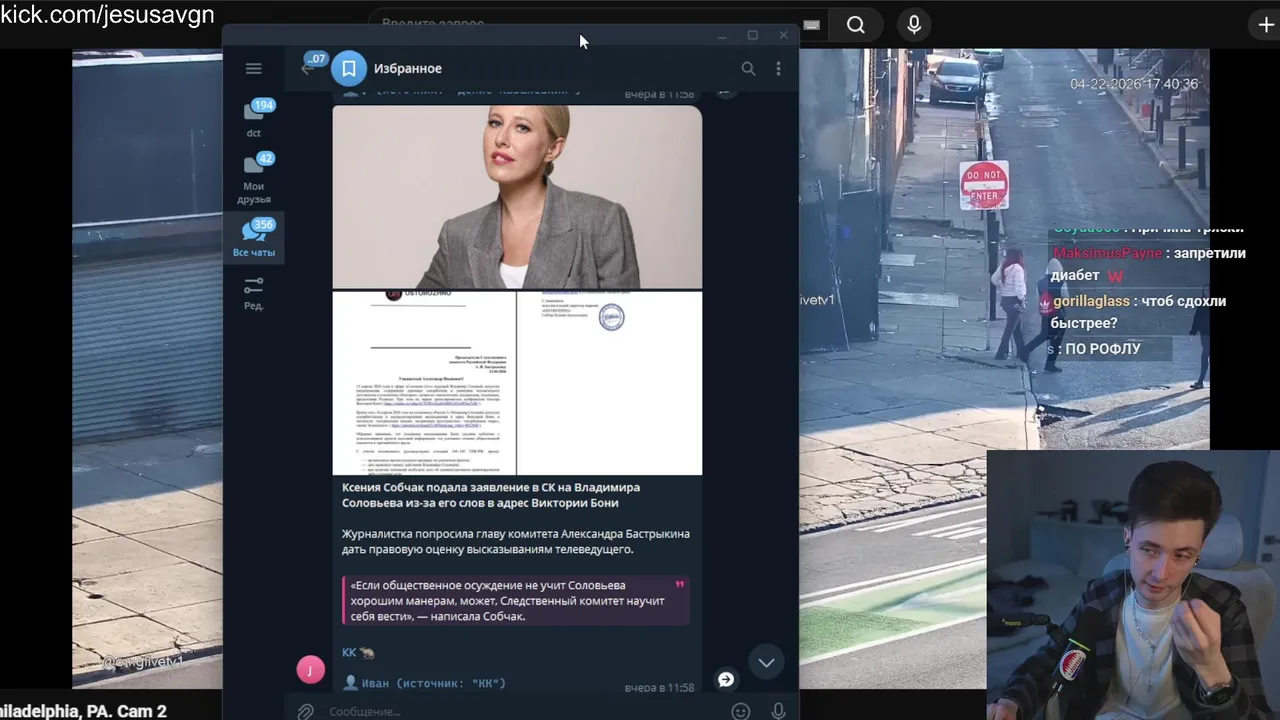Close the Telegram window

783,35
